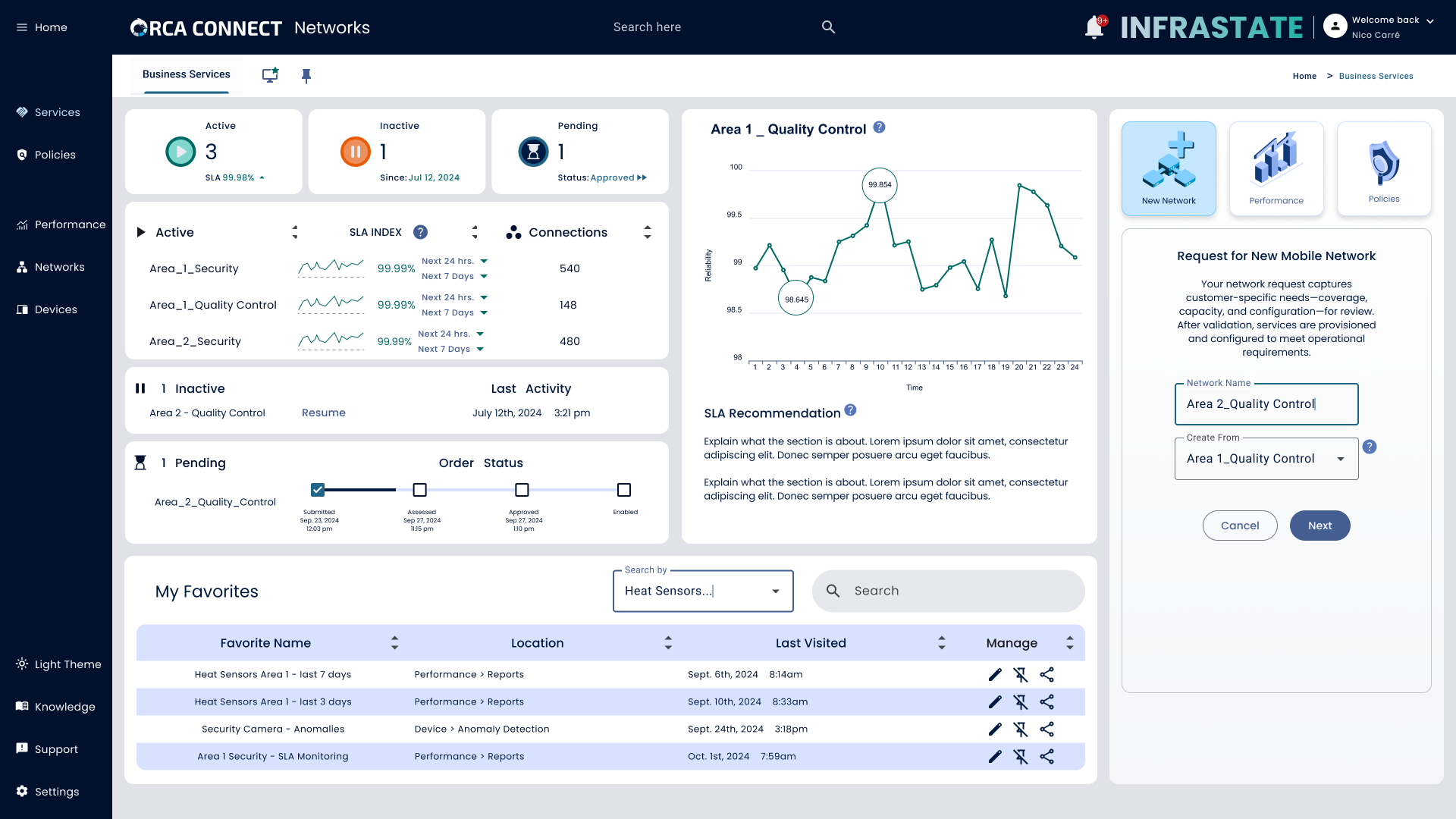Open the Create From dropdown
Image resolution: width=1456 pixels, height=819 pixels.
1341,459
